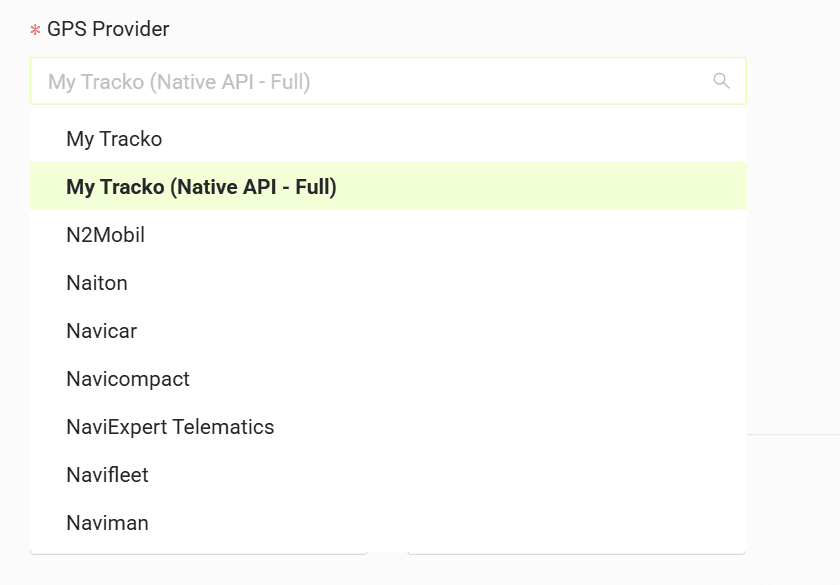Click the partially hidden right field below dropdown

pyautogui.click(x=576, y=551)
